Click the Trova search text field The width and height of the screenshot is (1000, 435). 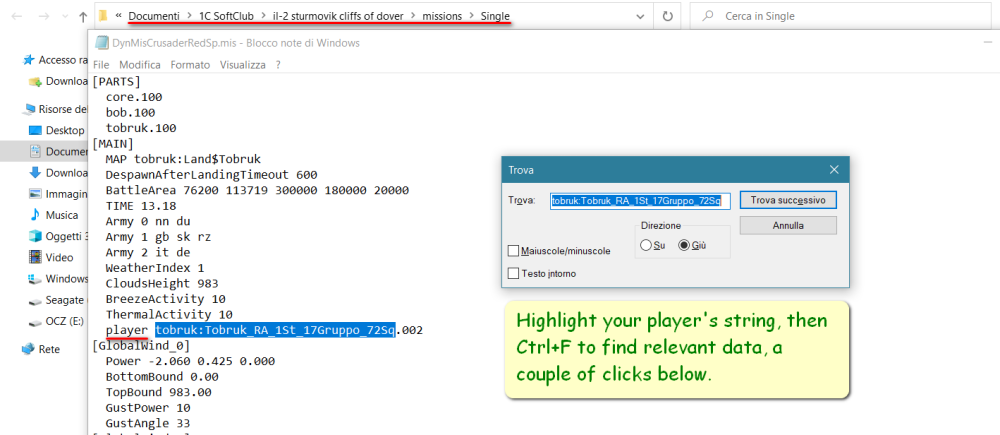pos(640,200)
